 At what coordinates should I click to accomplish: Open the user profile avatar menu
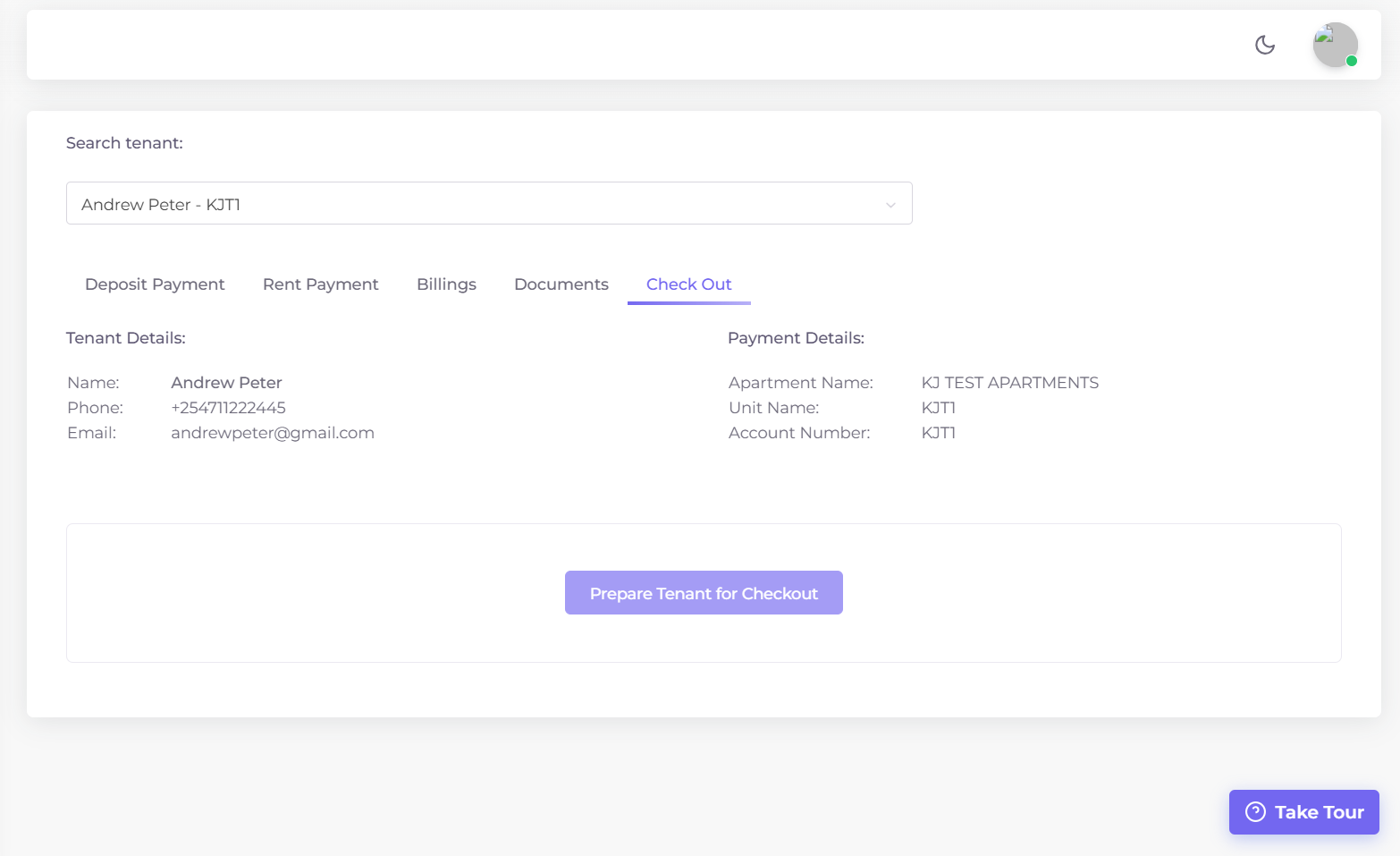tap(1335, 45)
